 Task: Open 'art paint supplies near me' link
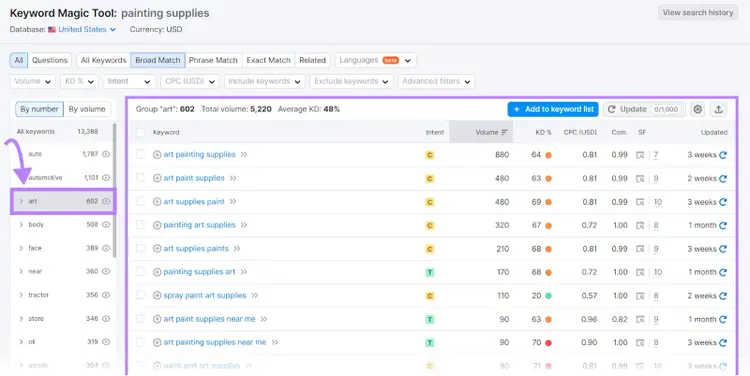[210, 319]
